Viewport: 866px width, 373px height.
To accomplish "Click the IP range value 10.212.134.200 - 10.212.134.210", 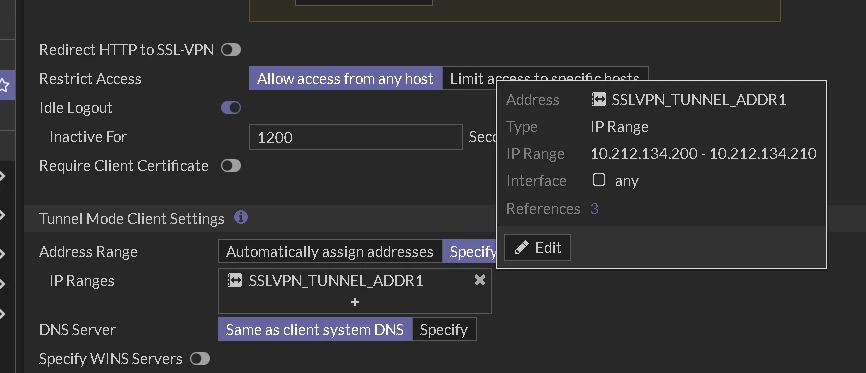I will click(x=704, y=154).
